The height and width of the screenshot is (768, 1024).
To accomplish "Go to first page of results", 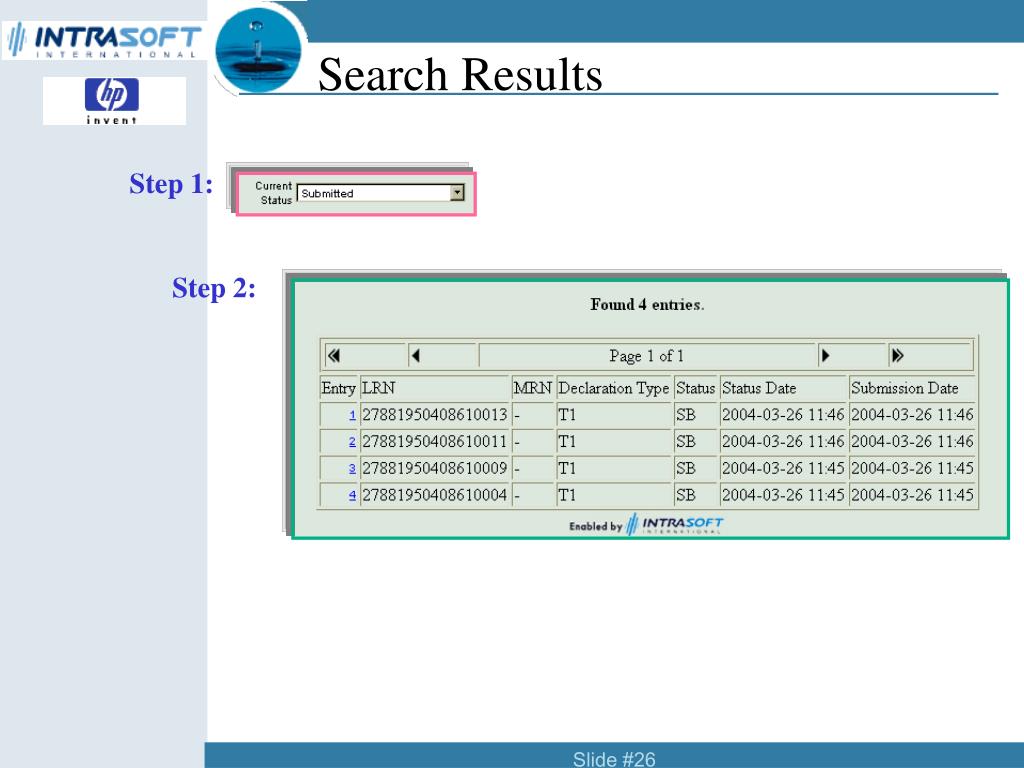I will tap(334, 356).
